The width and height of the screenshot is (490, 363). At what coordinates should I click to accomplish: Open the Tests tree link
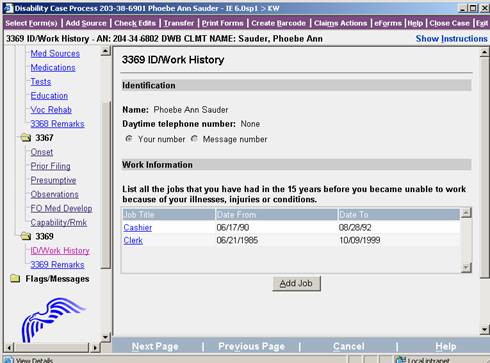tap(41, 82)
